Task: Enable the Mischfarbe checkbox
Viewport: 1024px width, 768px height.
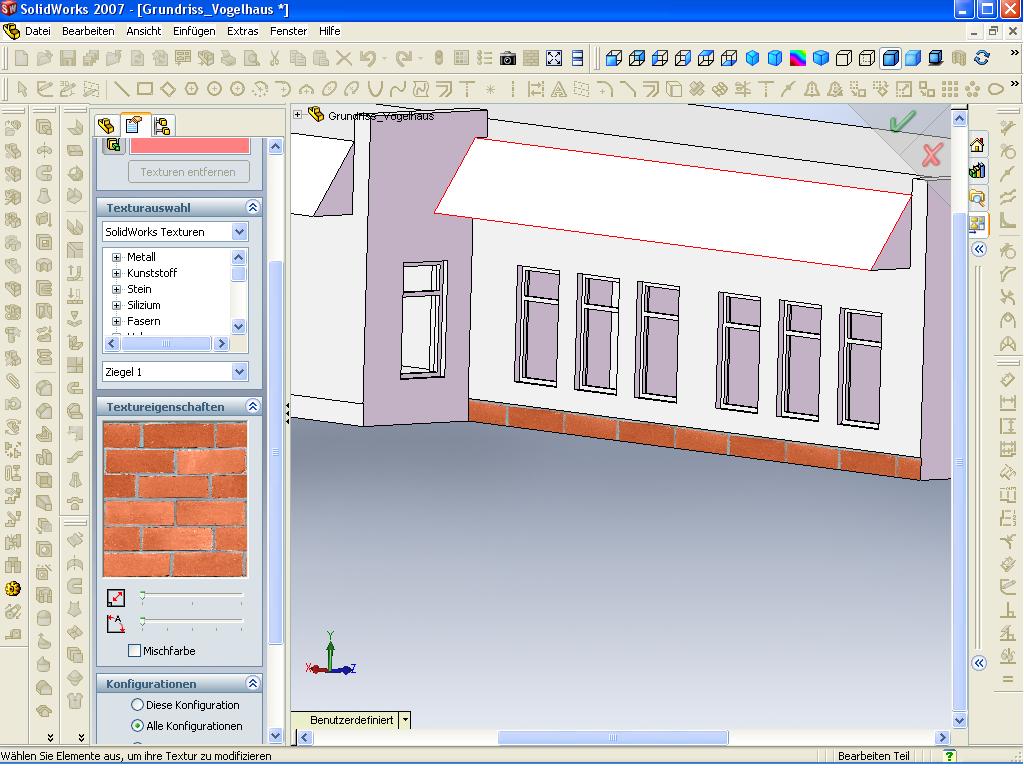Action: 135,651
